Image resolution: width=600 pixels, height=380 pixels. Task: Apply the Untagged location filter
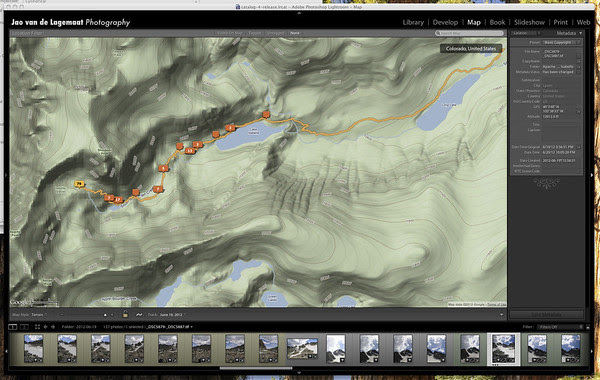(x=275, y=33)
